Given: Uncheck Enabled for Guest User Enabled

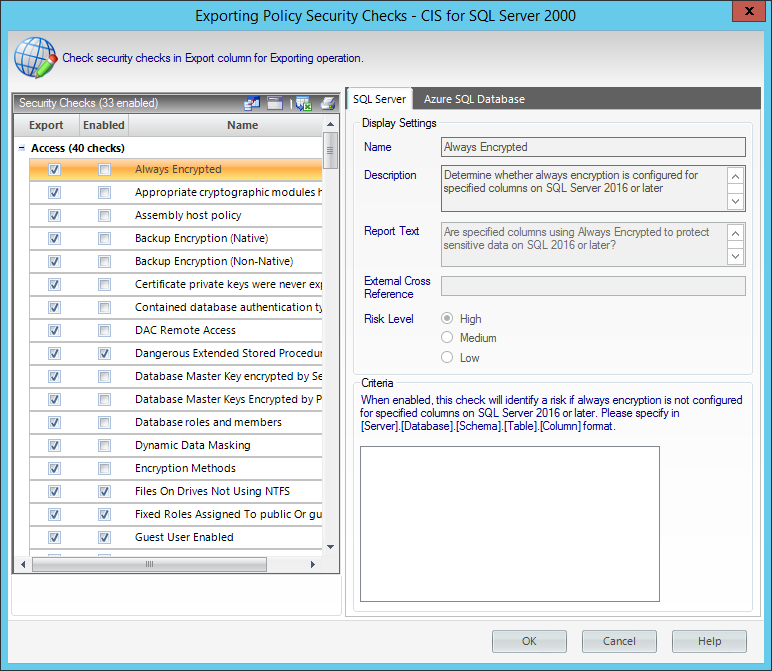Looking at the screenshot, I should 104,538.
